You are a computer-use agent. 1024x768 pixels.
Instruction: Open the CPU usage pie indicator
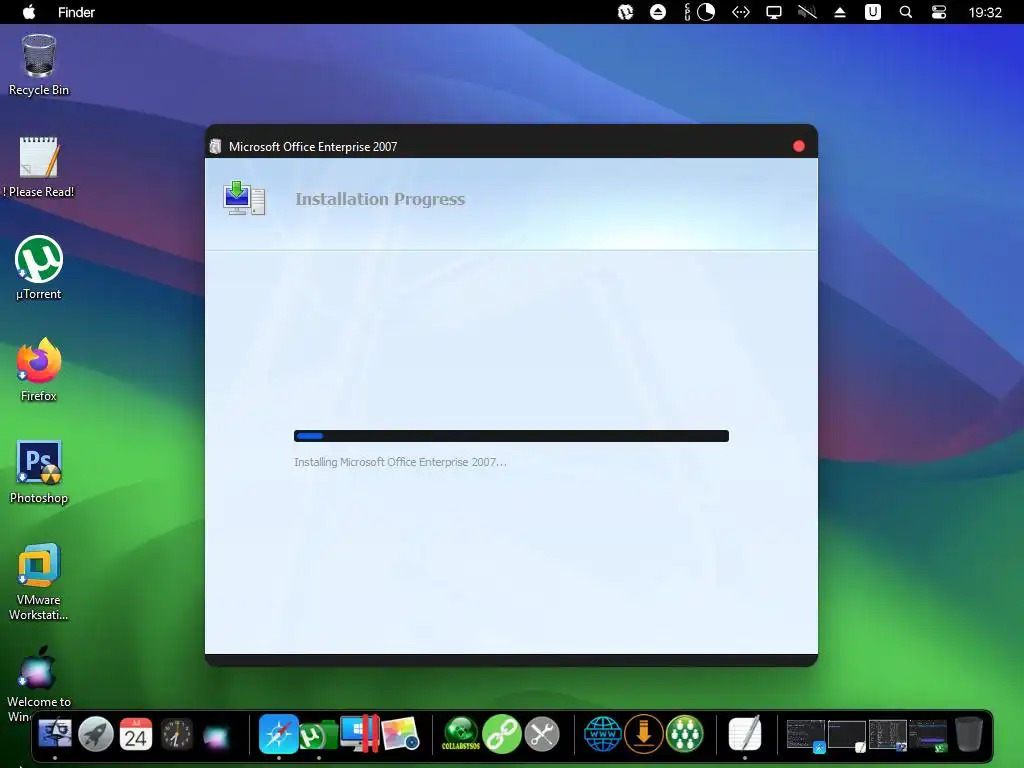click(706, 12)
